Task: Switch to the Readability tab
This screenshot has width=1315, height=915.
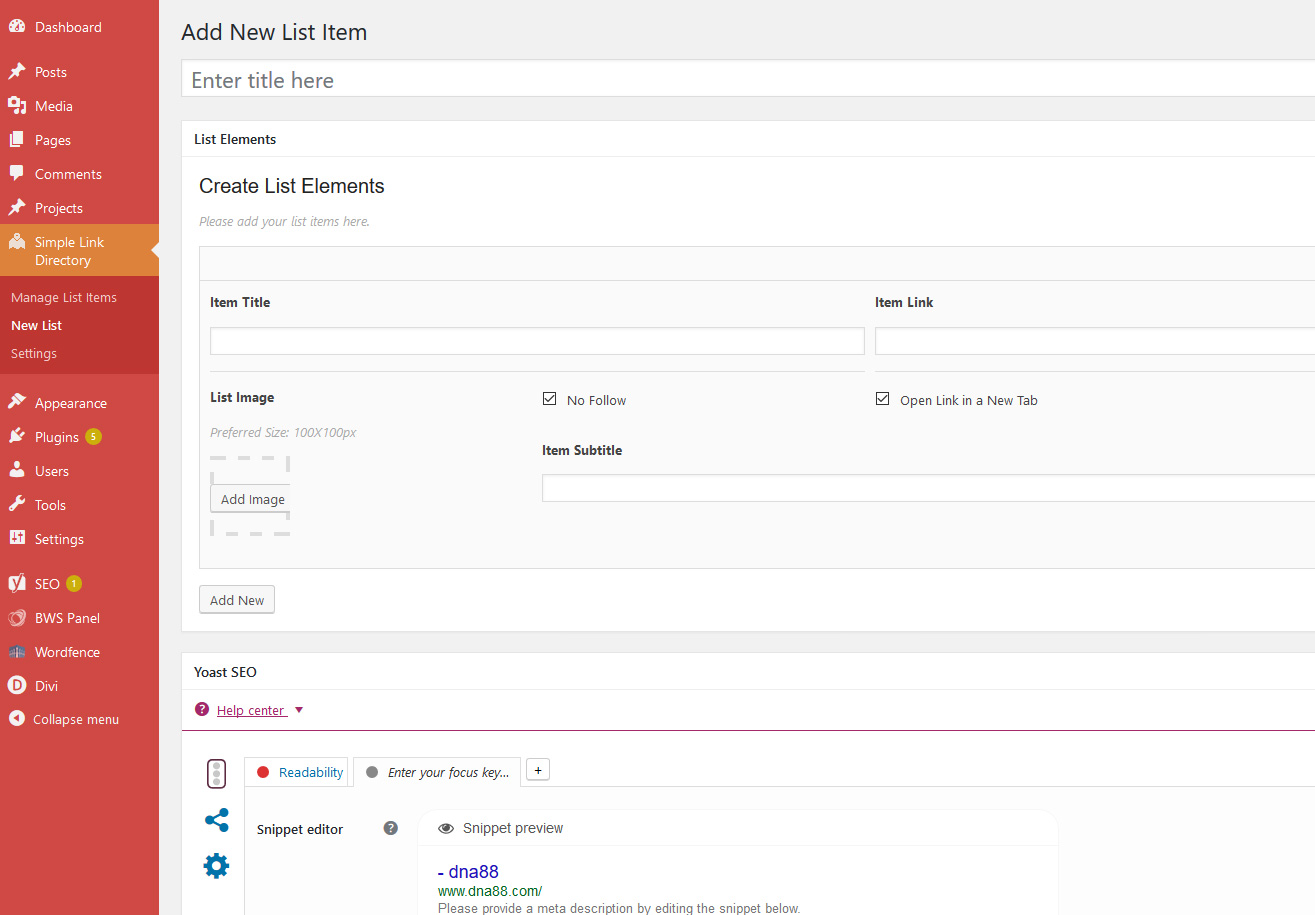Action: point(300,772)
